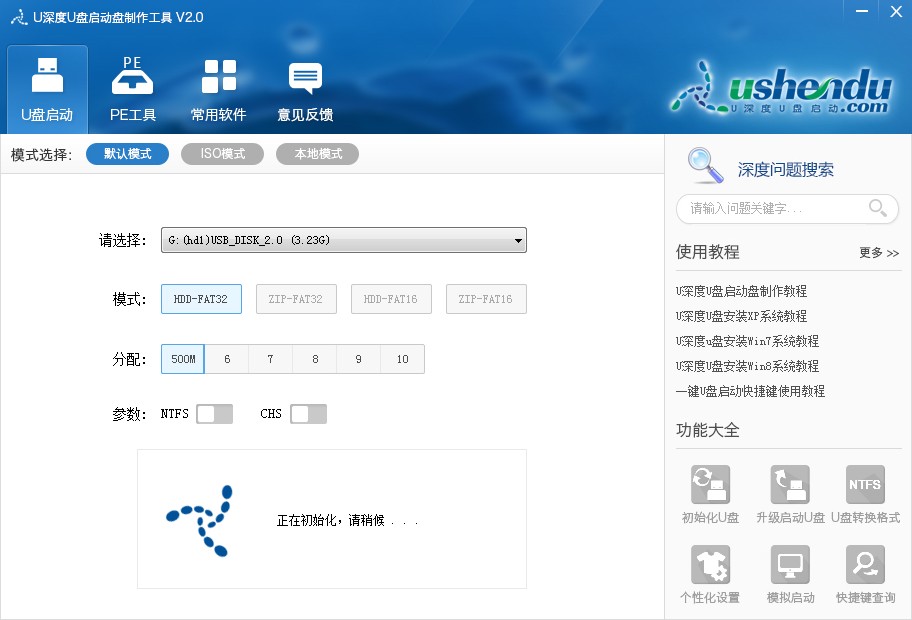Select ZIP-FAT16 mode
This screenshot has height=620, width=912.
tap(486, 299)
